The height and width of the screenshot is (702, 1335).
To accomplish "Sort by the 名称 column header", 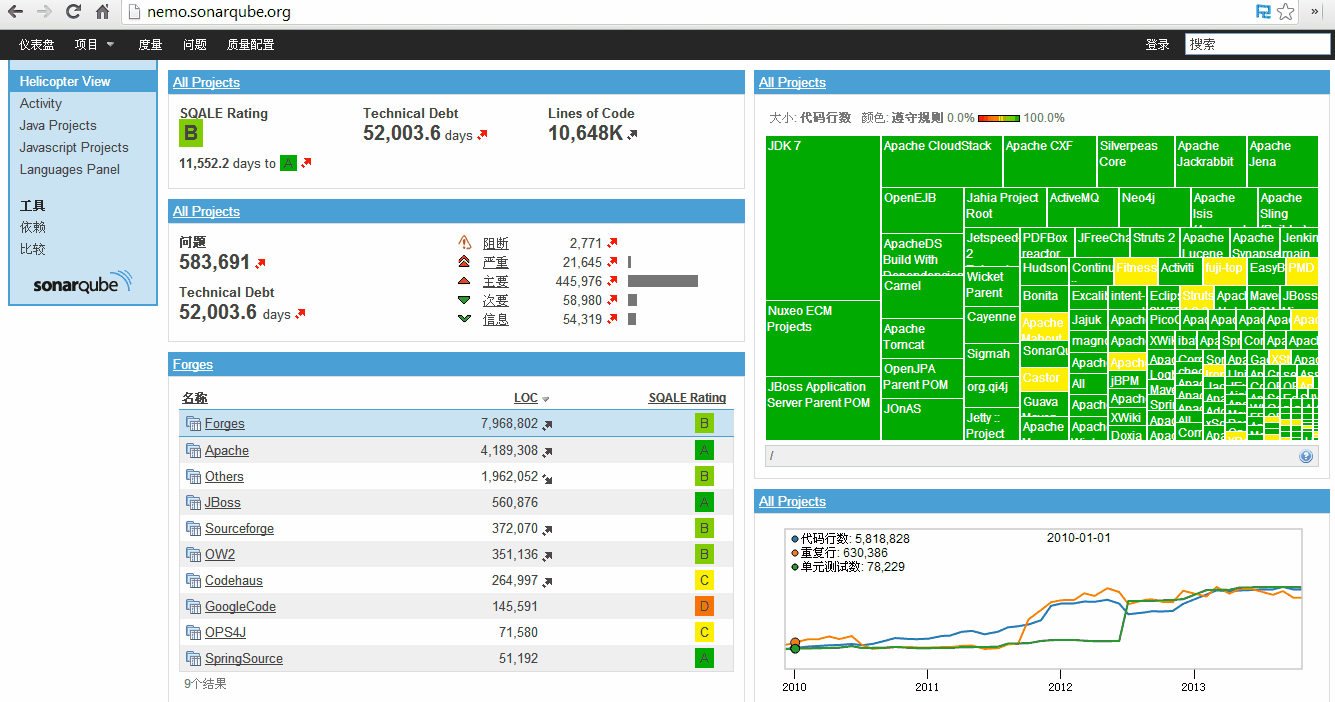I will point(195,398).
